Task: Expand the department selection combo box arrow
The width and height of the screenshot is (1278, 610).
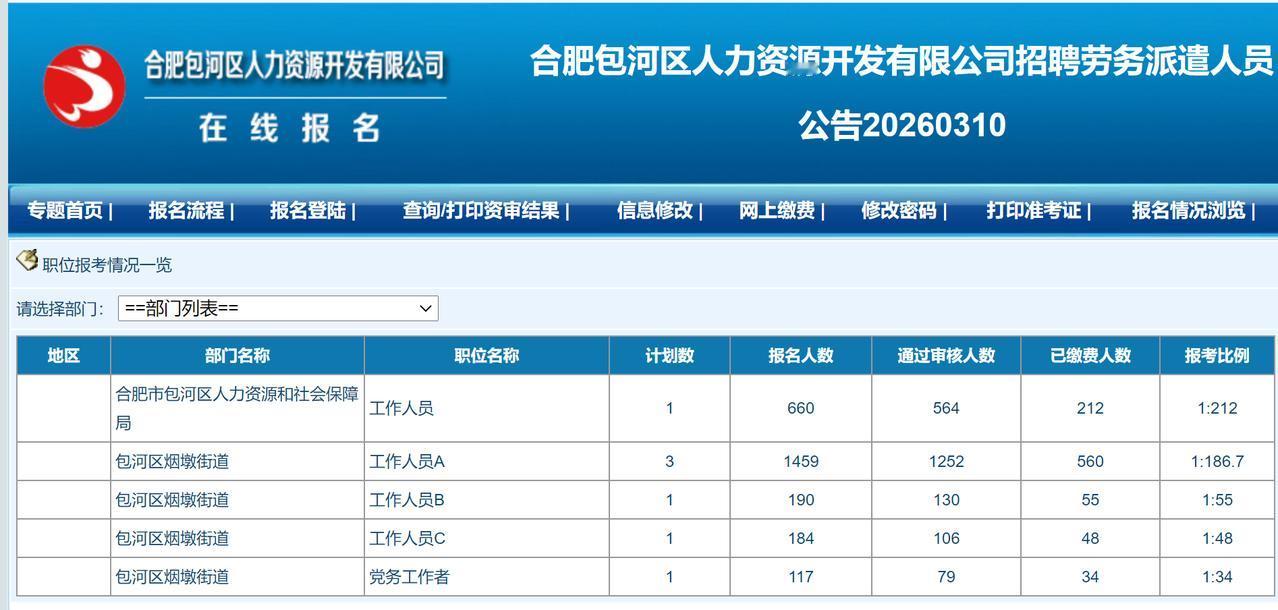Action: tap(426, 308)
